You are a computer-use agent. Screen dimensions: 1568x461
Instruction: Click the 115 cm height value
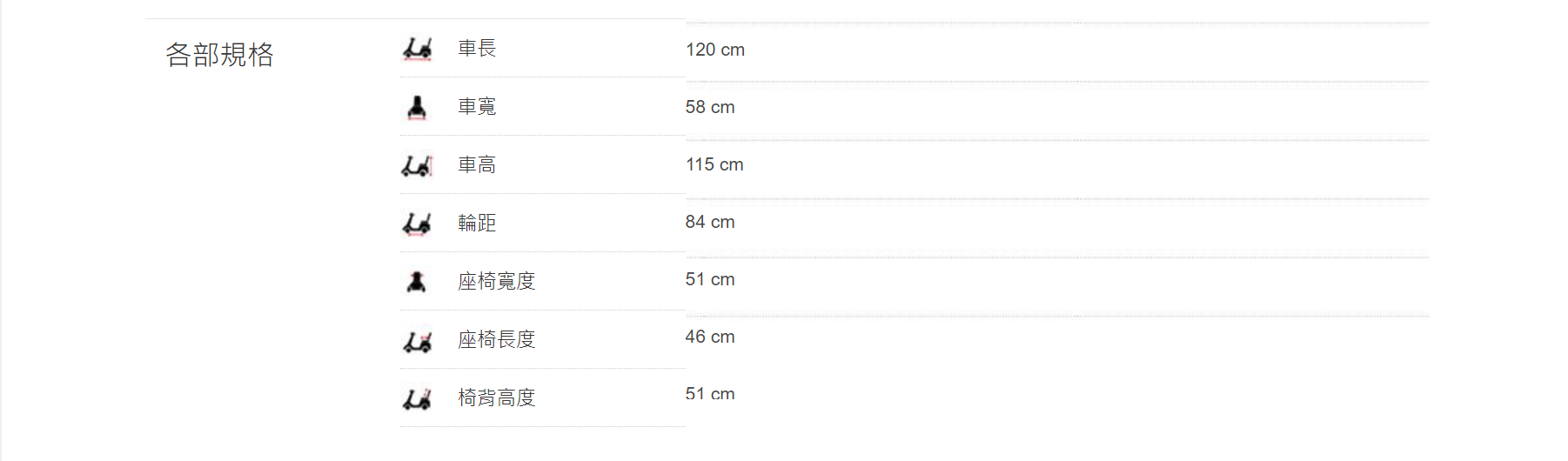pyautogui.click(x=714, y=164)
